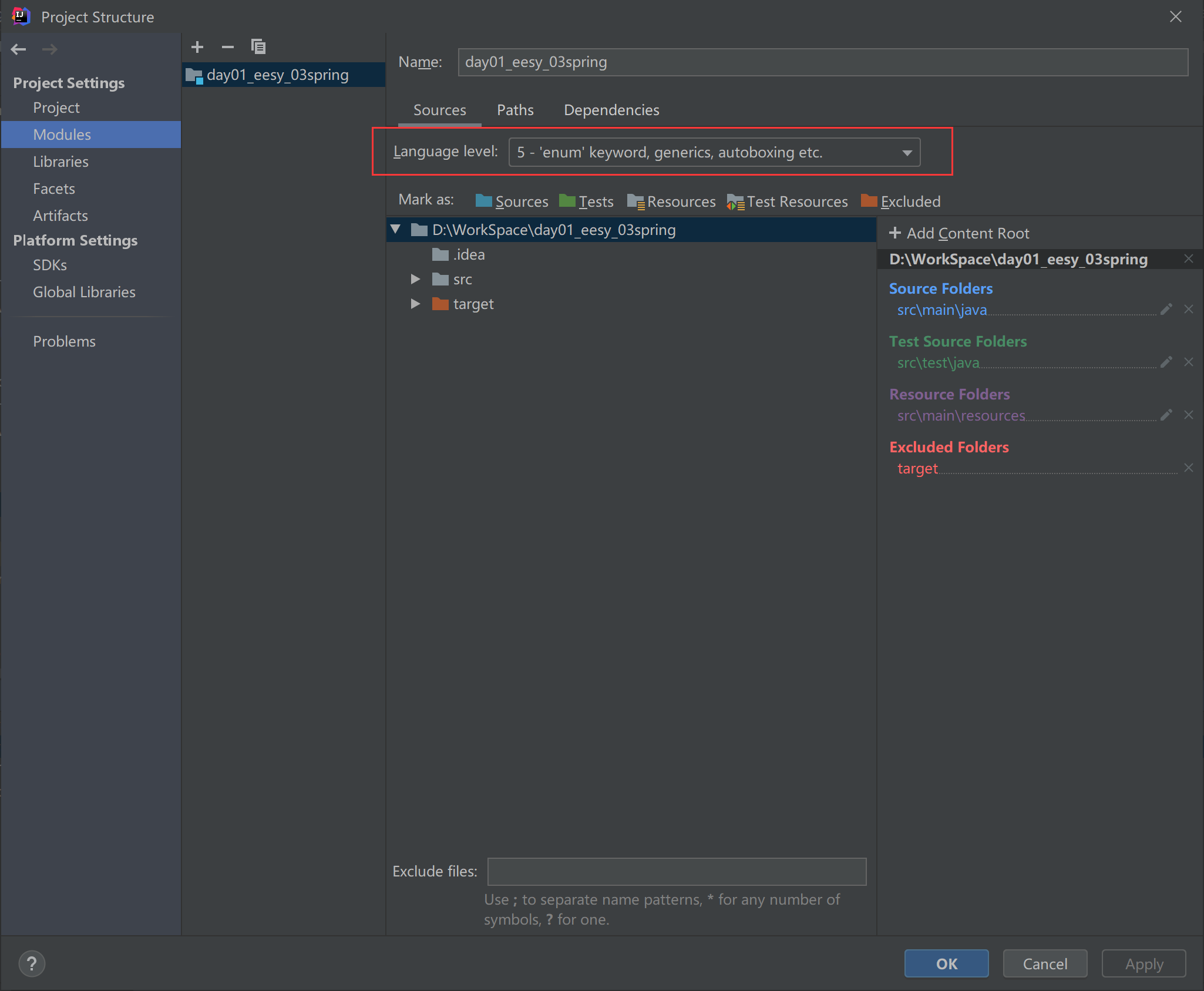1204x991 pixels.
Task: Click Add Content Root
Action: pos(959,233)
